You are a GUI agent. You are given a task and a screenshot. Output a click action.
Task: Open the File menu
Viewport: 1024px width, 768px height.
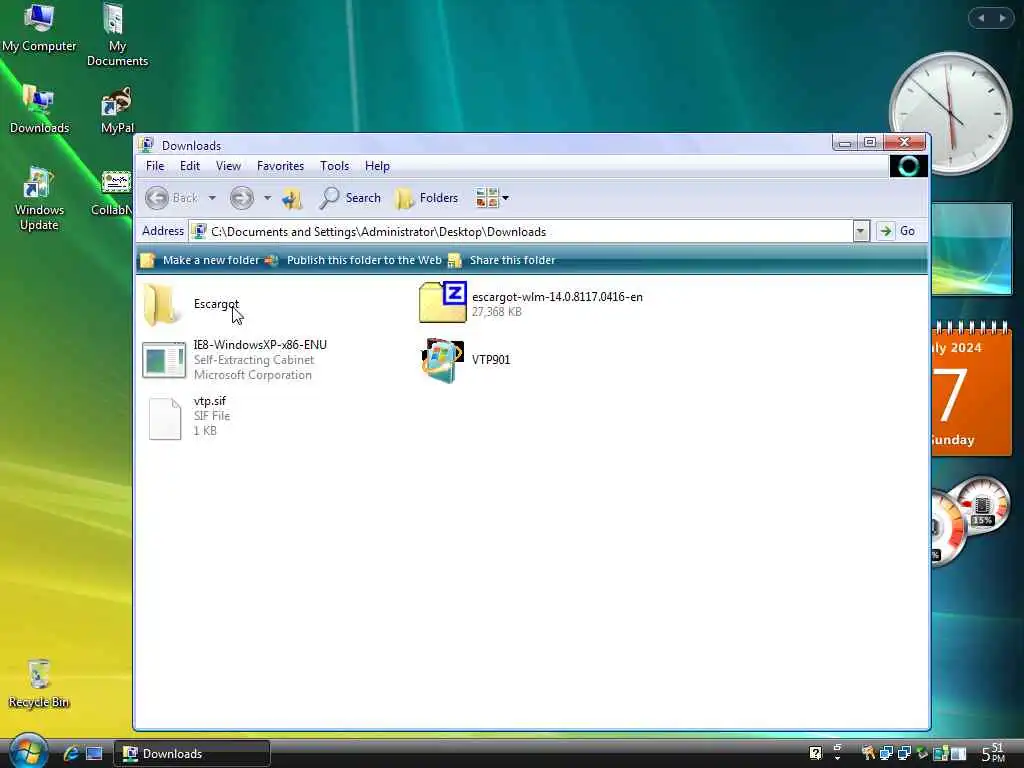(155, 166)
